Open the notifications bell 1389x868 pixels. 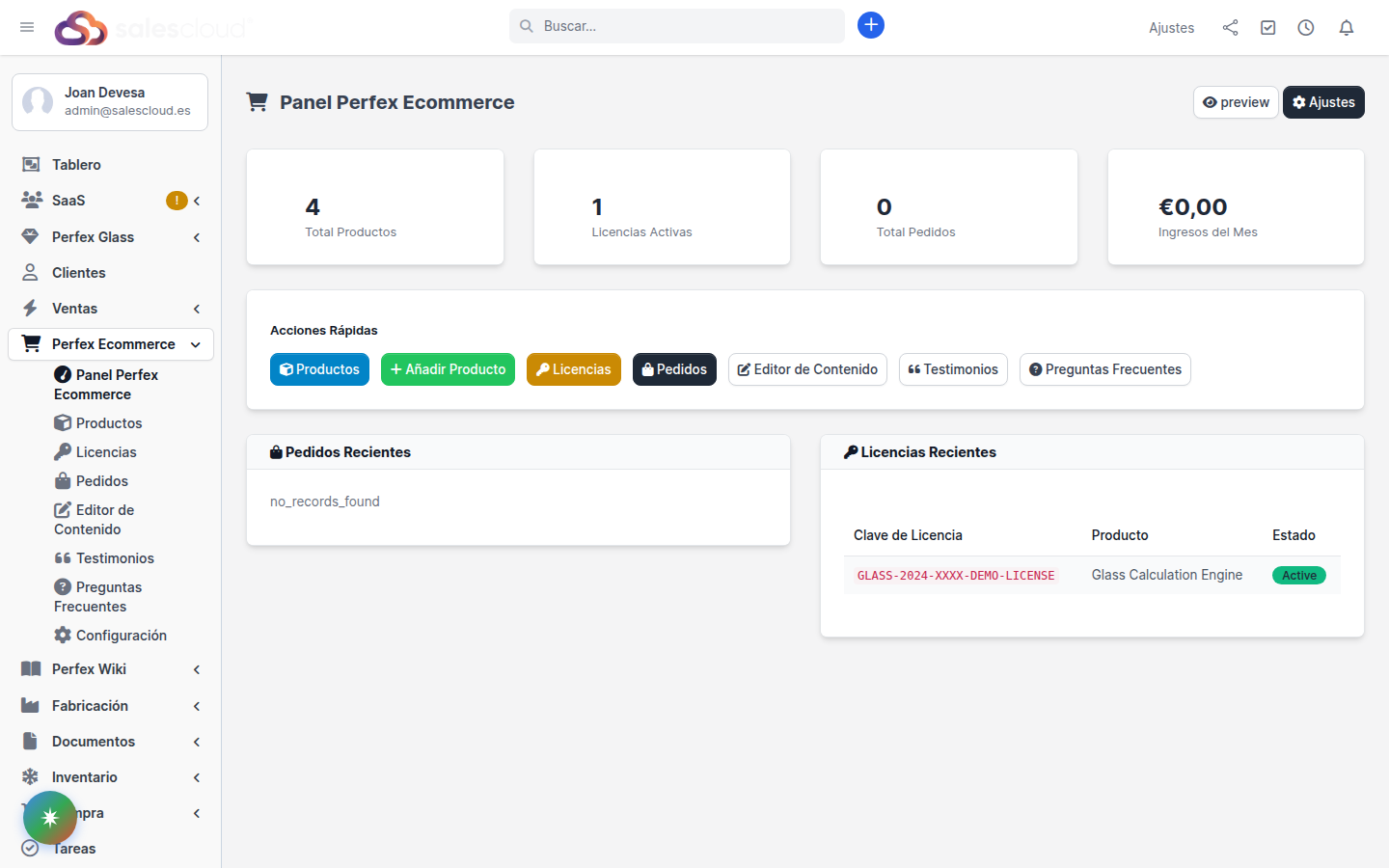1347,28
